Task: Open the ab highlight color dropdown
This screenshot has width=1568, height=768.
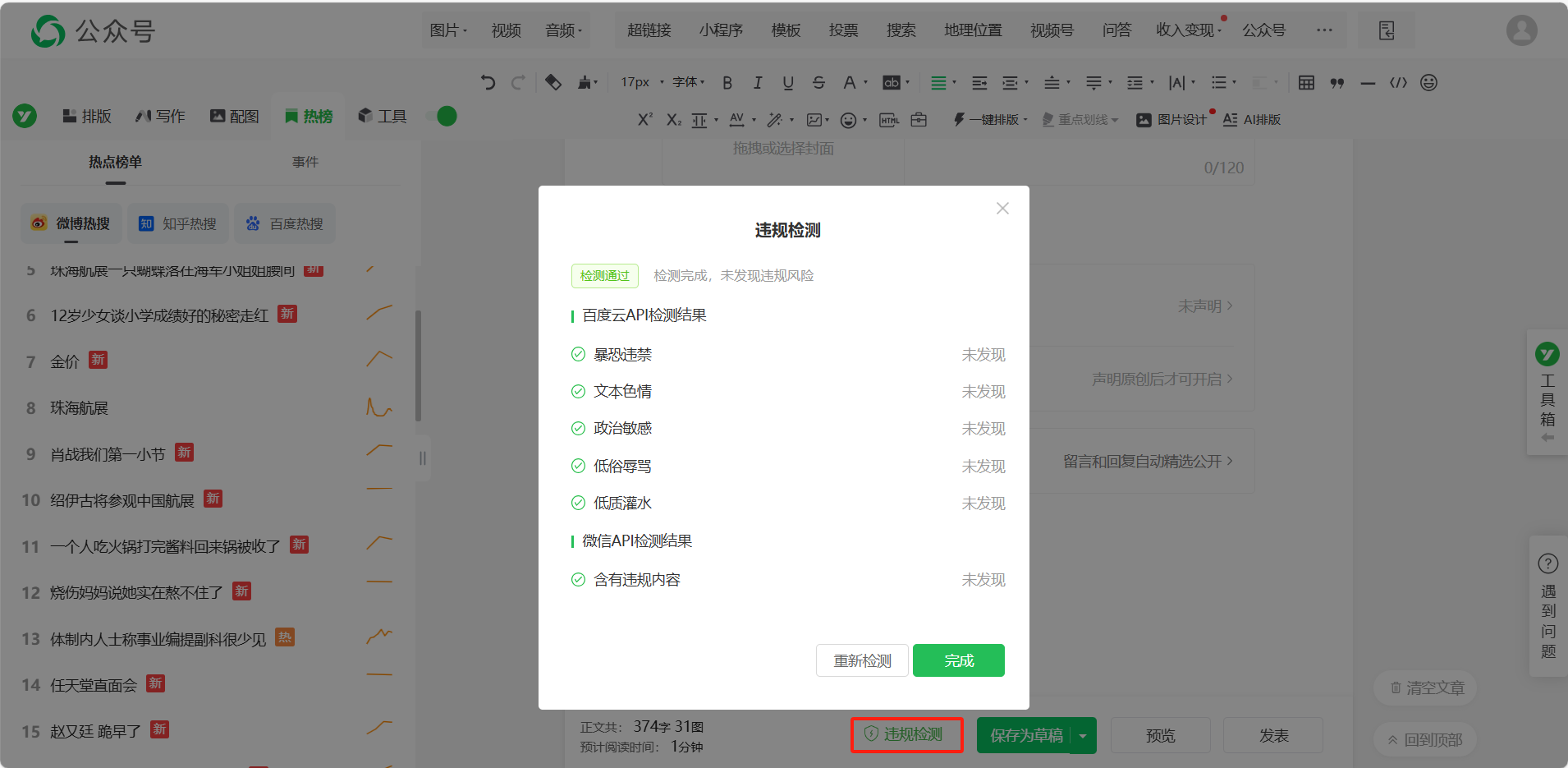Action: tap(896, 82)
